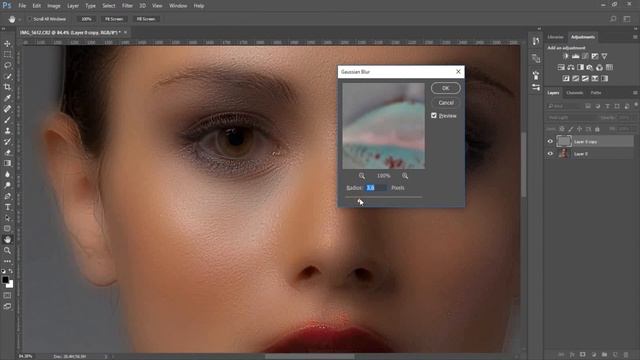Select the Gradient tool
Viewport: 640px width, 360px height.
pos(7,163)
